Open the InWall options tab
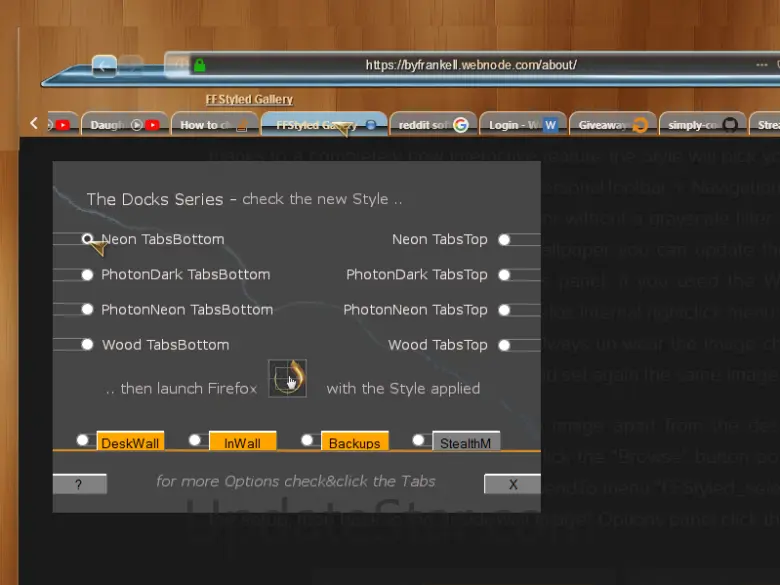The image size is (780, 585). pos(242,441)
